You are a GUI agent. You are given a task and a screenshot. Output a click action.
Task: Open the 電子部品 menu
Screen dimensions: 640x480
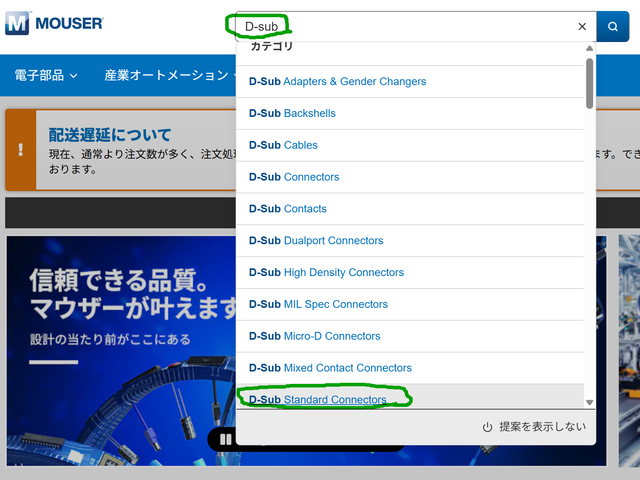coord(46,76)
